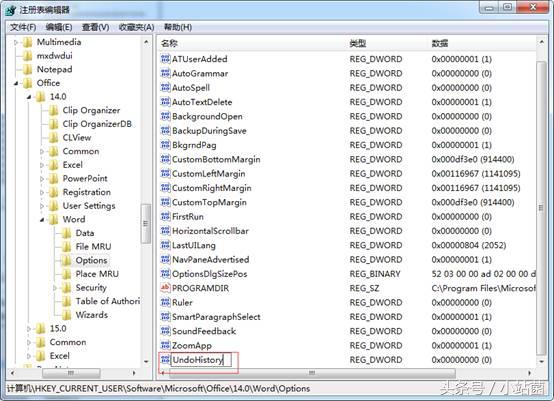
Task: Click the FirstRun value icon
Action: coord(165,216)
